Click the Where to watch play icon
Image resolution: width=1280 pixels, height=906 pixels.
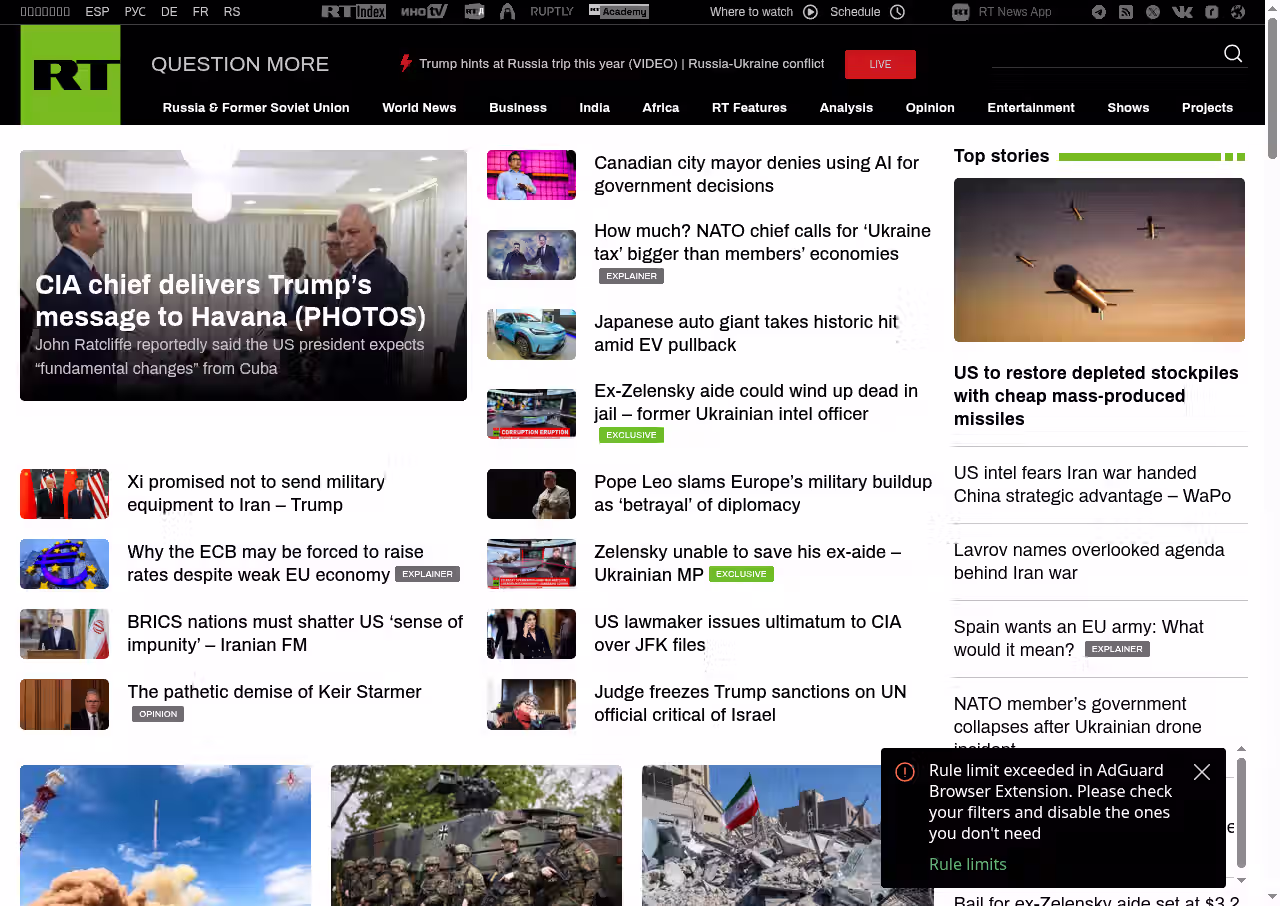[x=810, y=12]
